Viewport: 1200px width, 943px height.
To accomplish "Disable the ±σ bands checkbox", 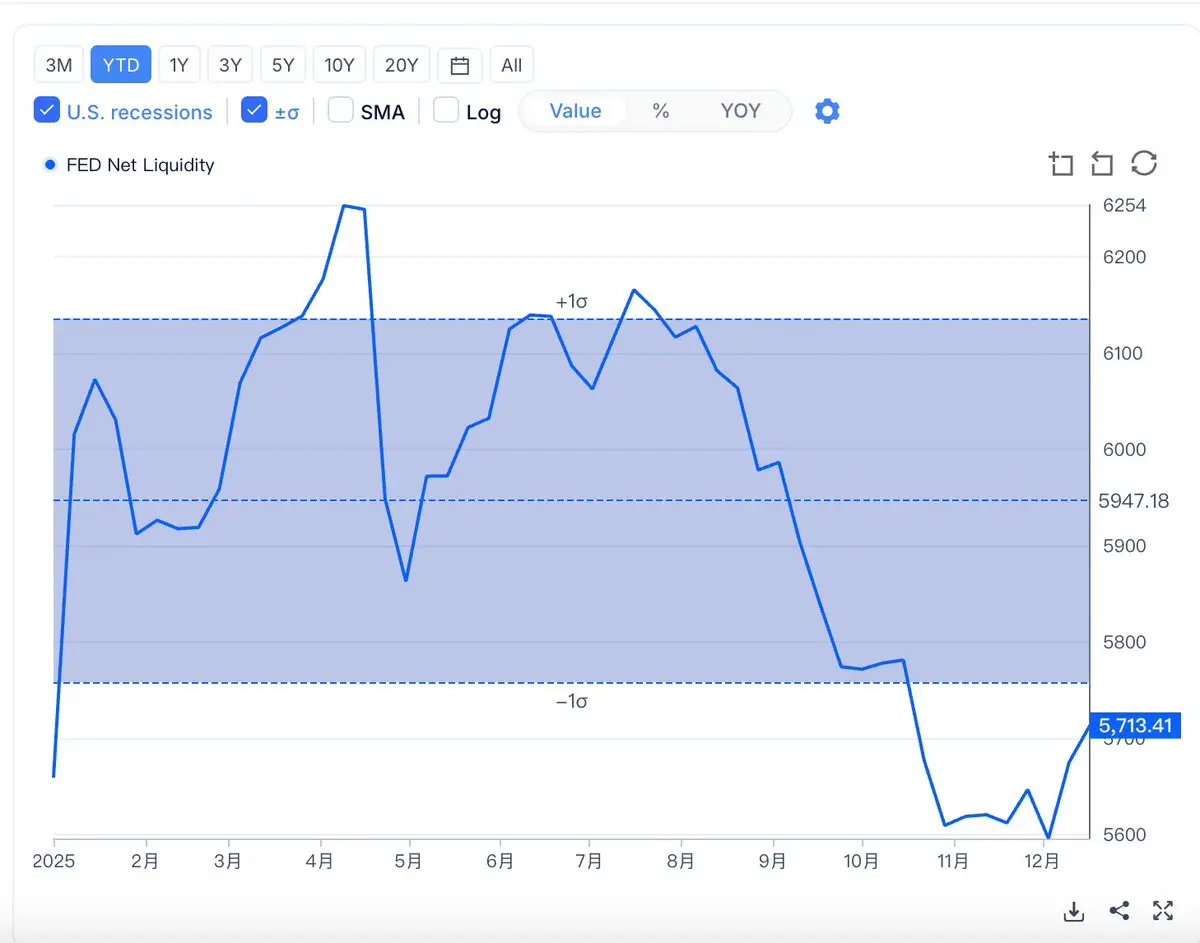I will (254, 110).
